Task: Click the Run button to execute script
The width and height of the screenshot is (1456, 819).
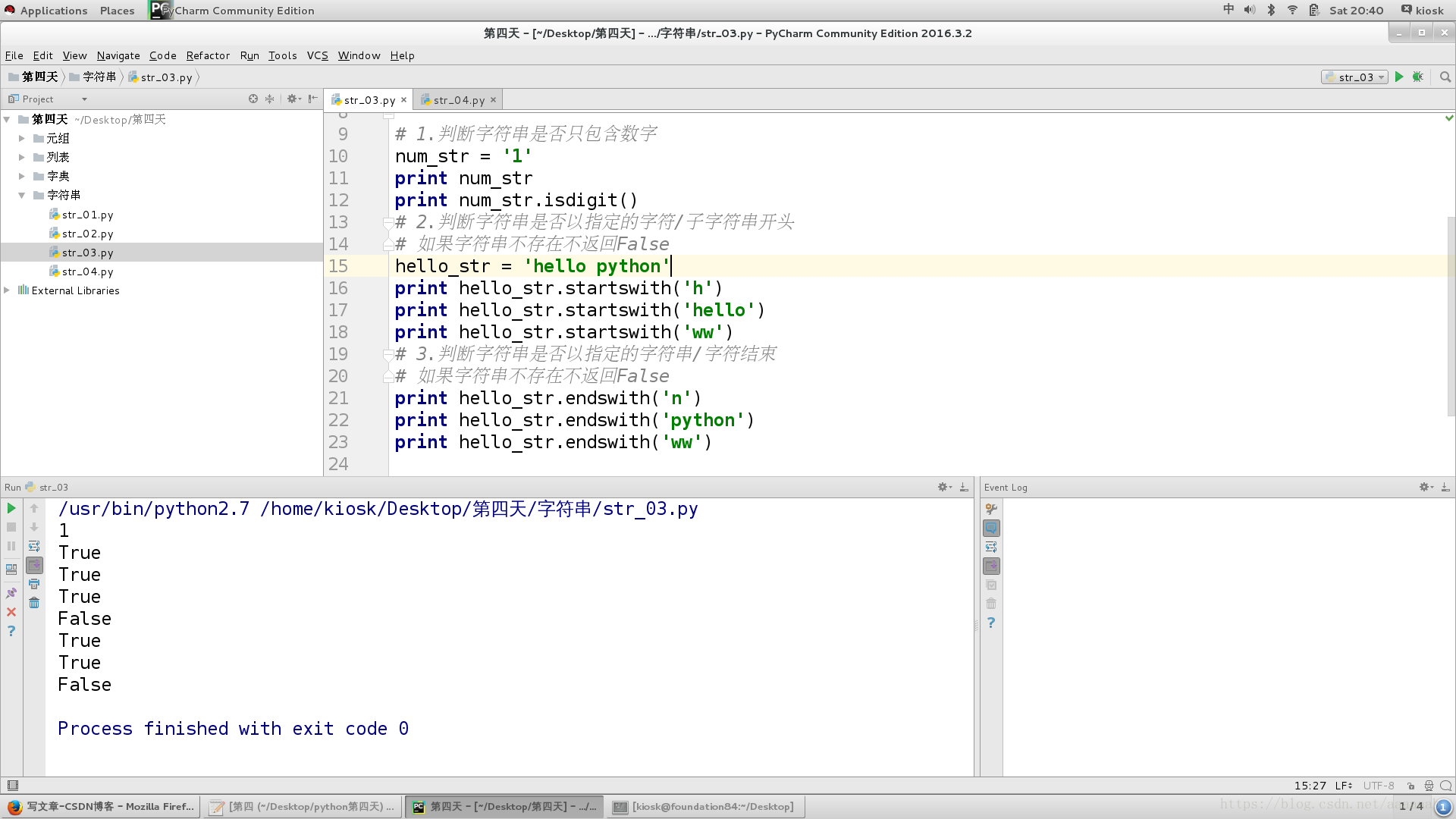Action: pos(1399,77)
